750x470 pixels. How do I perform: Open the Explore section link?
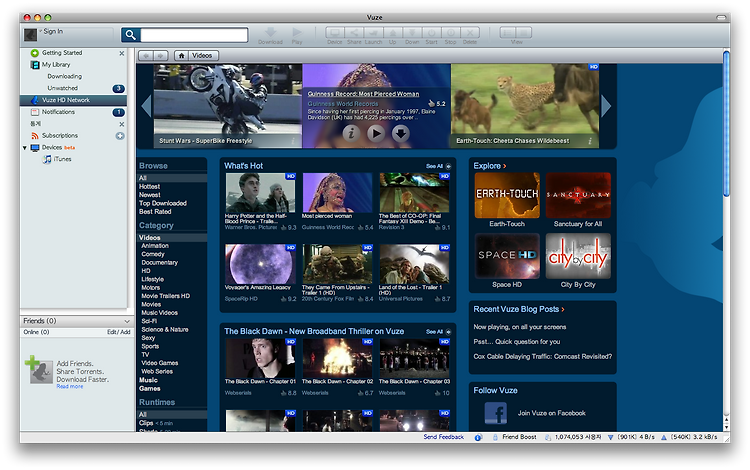(490, 166)
